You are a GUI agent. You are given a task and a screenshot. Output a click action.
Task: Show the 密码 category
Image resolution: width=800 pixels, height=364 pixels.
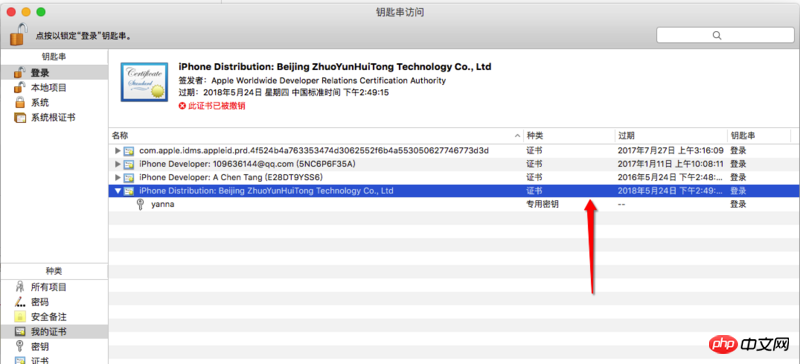click(54, 302)
